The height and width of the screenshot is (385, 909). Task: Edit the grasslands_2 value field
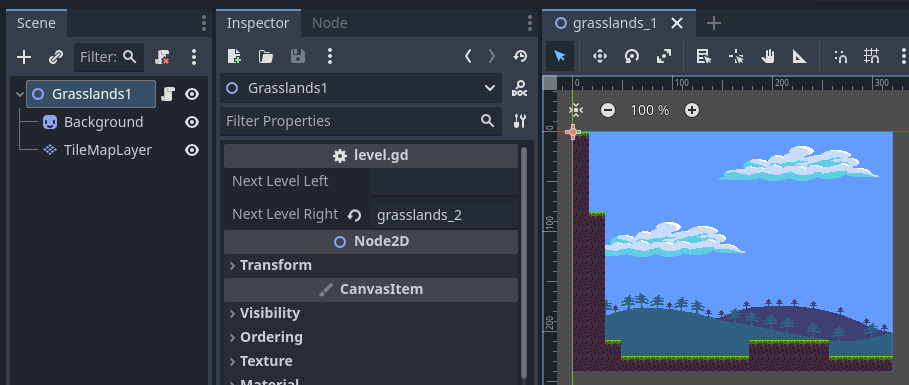(x=444, y=215)
